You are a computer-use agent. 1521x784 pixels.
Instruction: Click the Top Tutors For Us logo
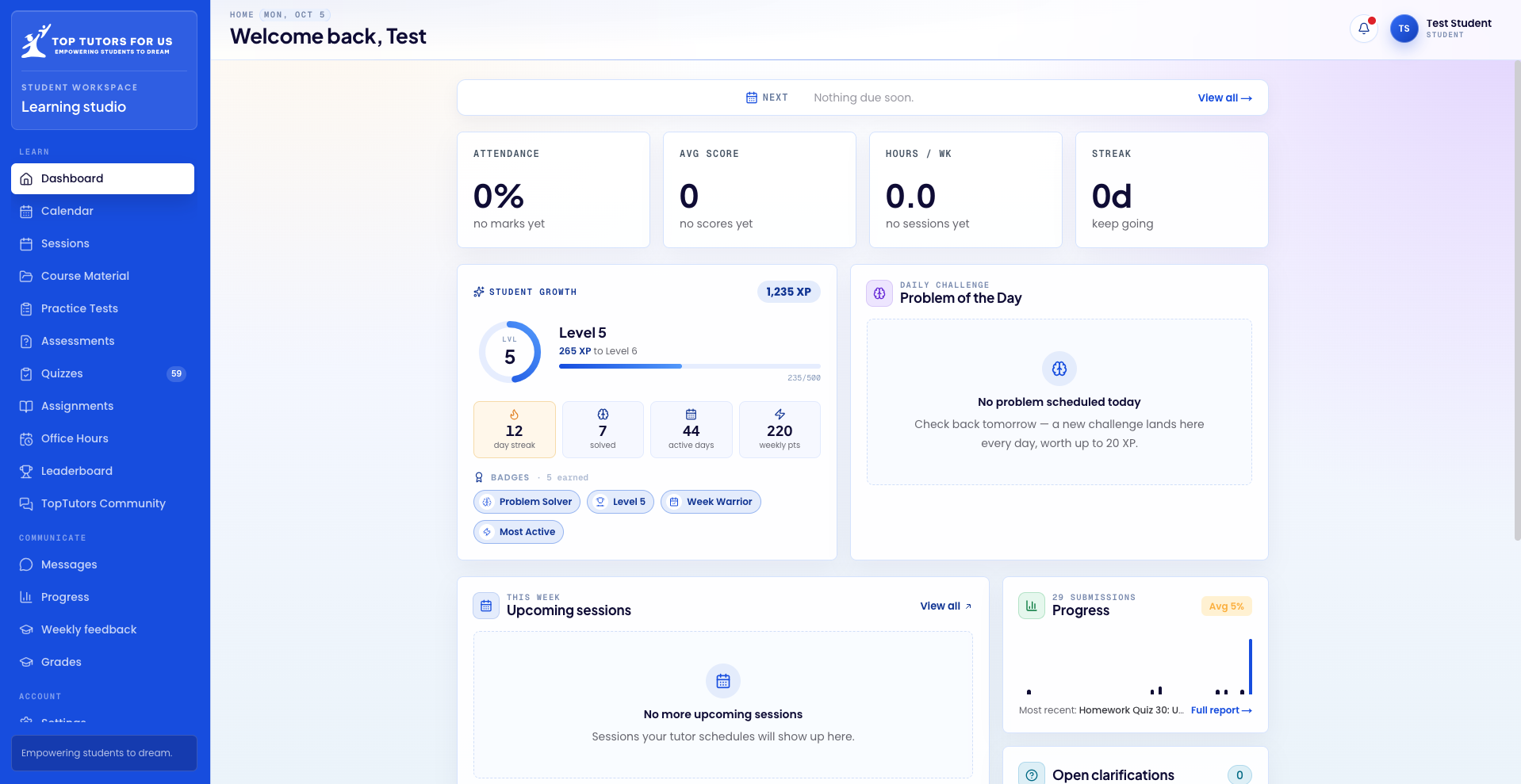(97, 41)
